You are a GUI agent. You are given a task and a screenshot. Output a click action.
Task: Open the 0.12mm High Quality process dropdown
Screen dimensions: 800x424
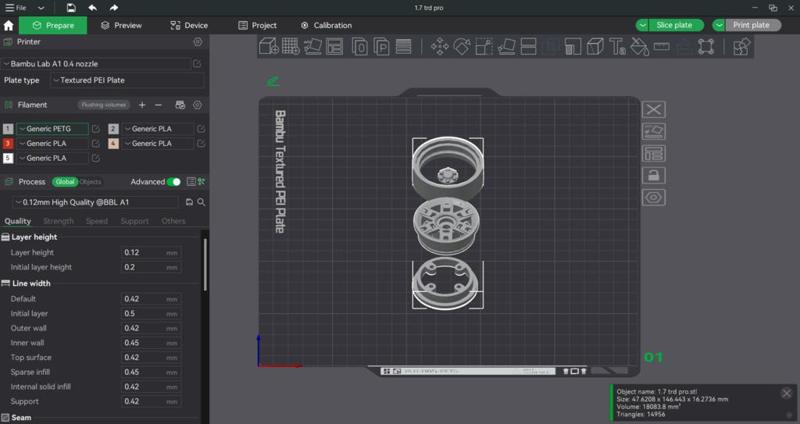point(96,202)
